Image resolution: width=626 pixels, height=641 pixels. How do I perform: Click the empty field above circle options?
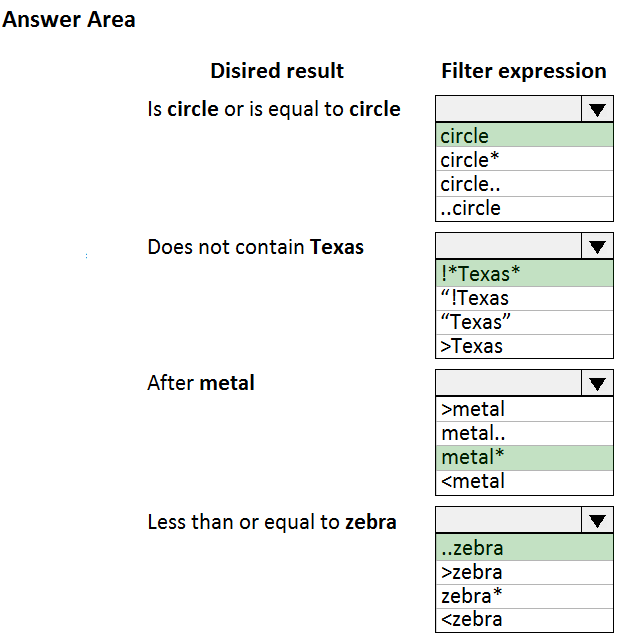point(509,109)
